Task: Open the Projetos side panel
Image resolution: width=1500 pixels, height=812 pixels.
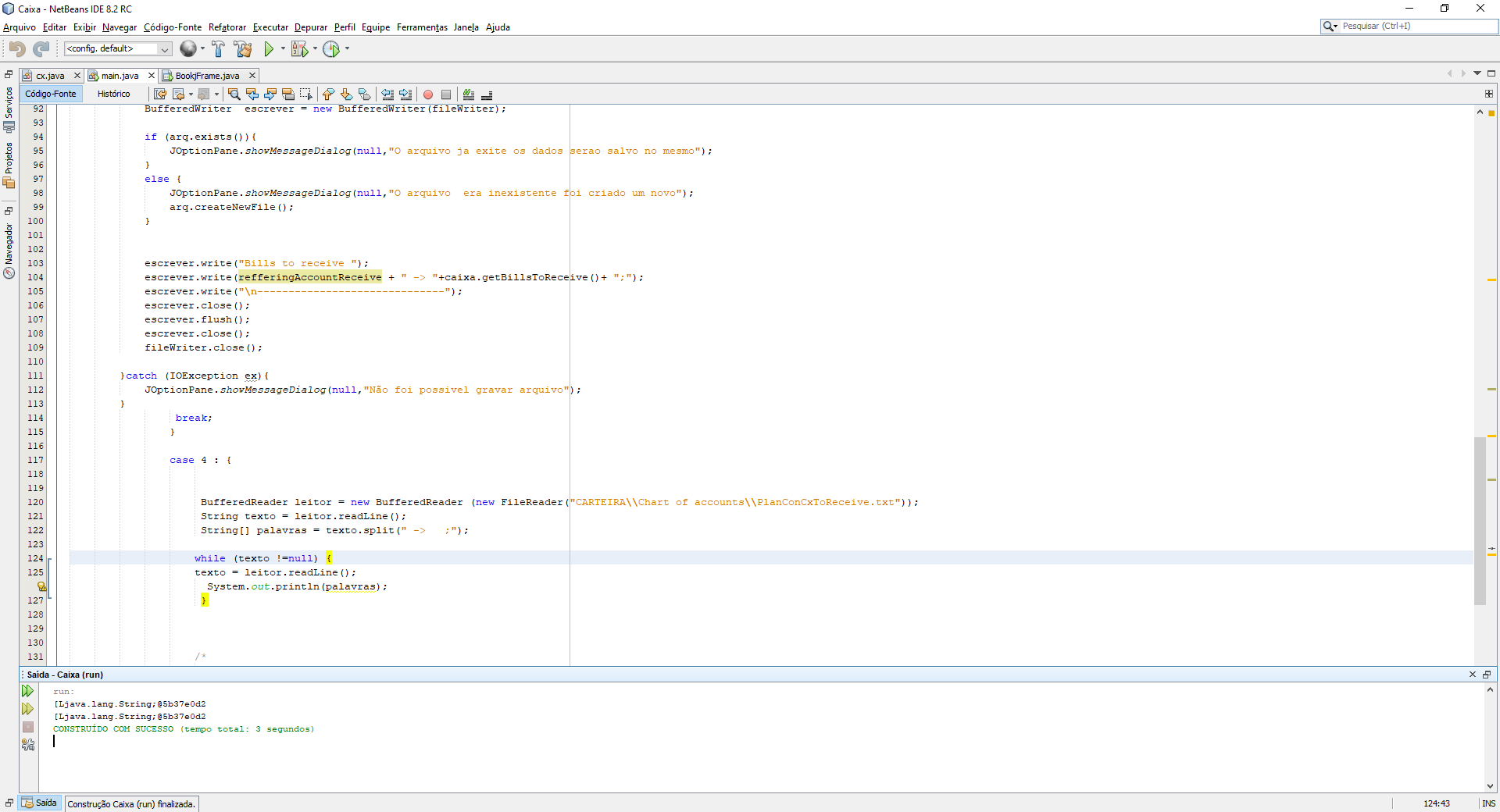Action: pyautogui.click(x=9, y=165)
